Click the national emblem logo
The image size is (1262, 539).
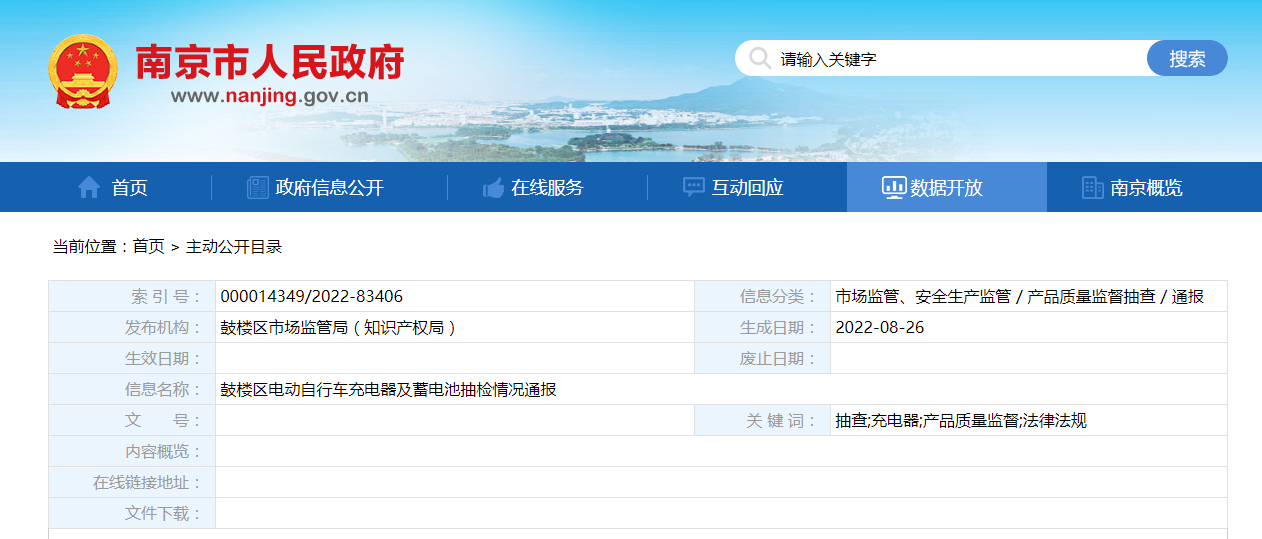(x=83, y=72)
